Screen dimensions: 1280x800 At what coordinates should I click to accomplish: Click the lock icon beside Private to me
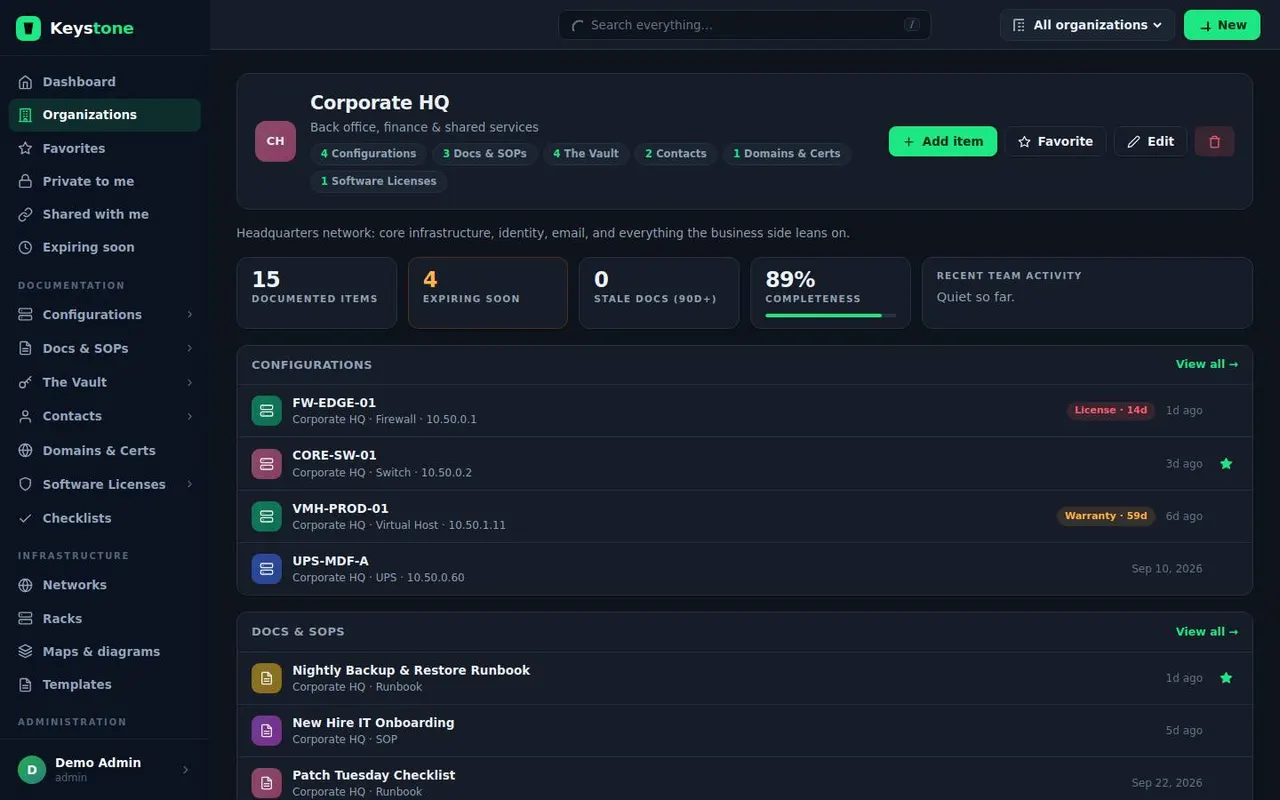pyautogui.click(x=26, y=182)
